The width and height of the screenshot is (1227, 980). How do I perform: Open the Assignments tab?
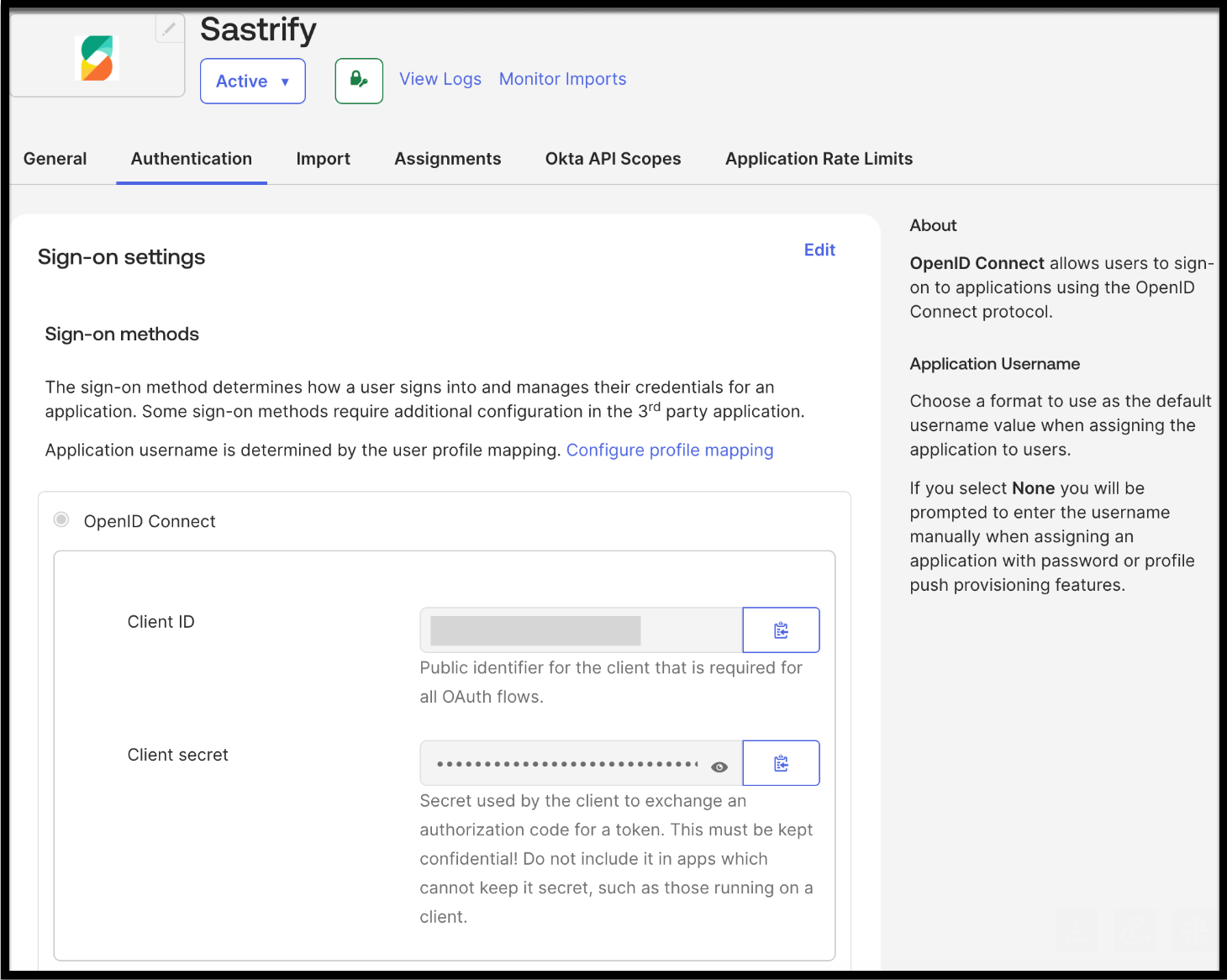(448, 159)
